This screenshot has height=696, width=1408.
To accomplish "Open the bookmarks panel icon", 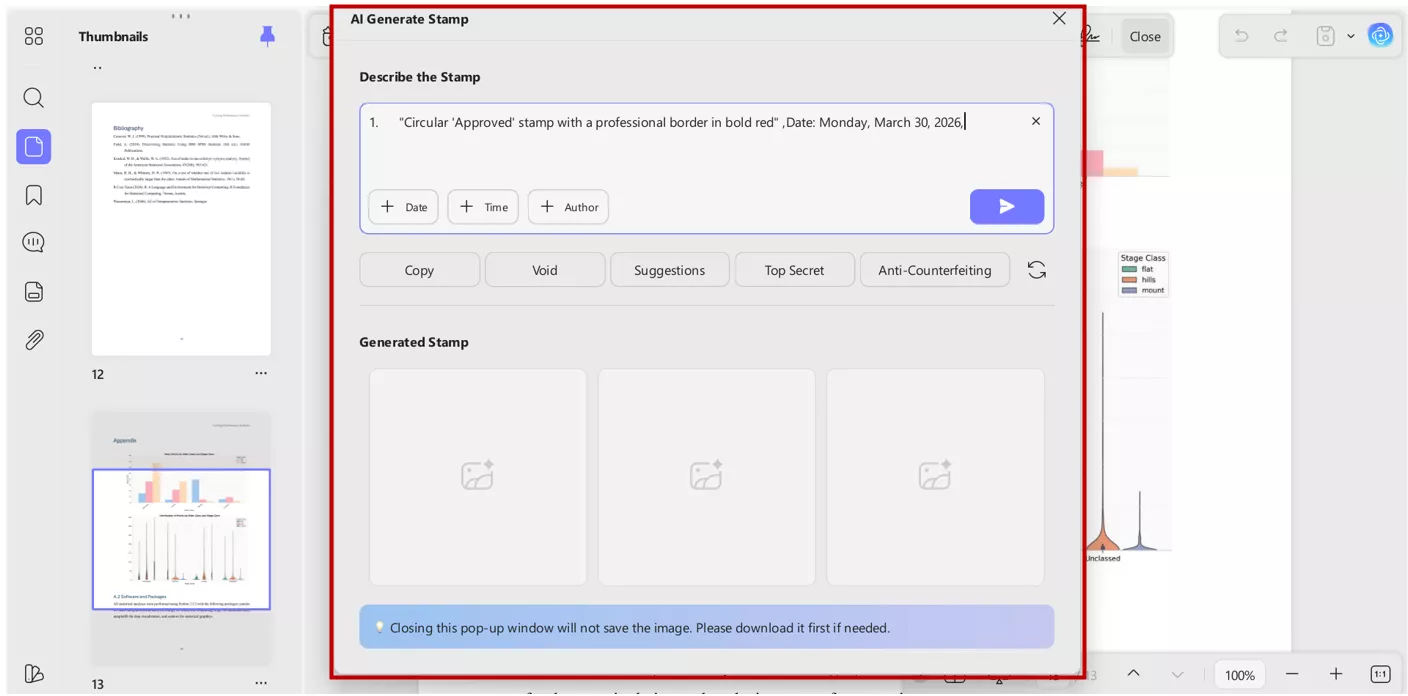I will pyautogui.click(x=34, y=195).
